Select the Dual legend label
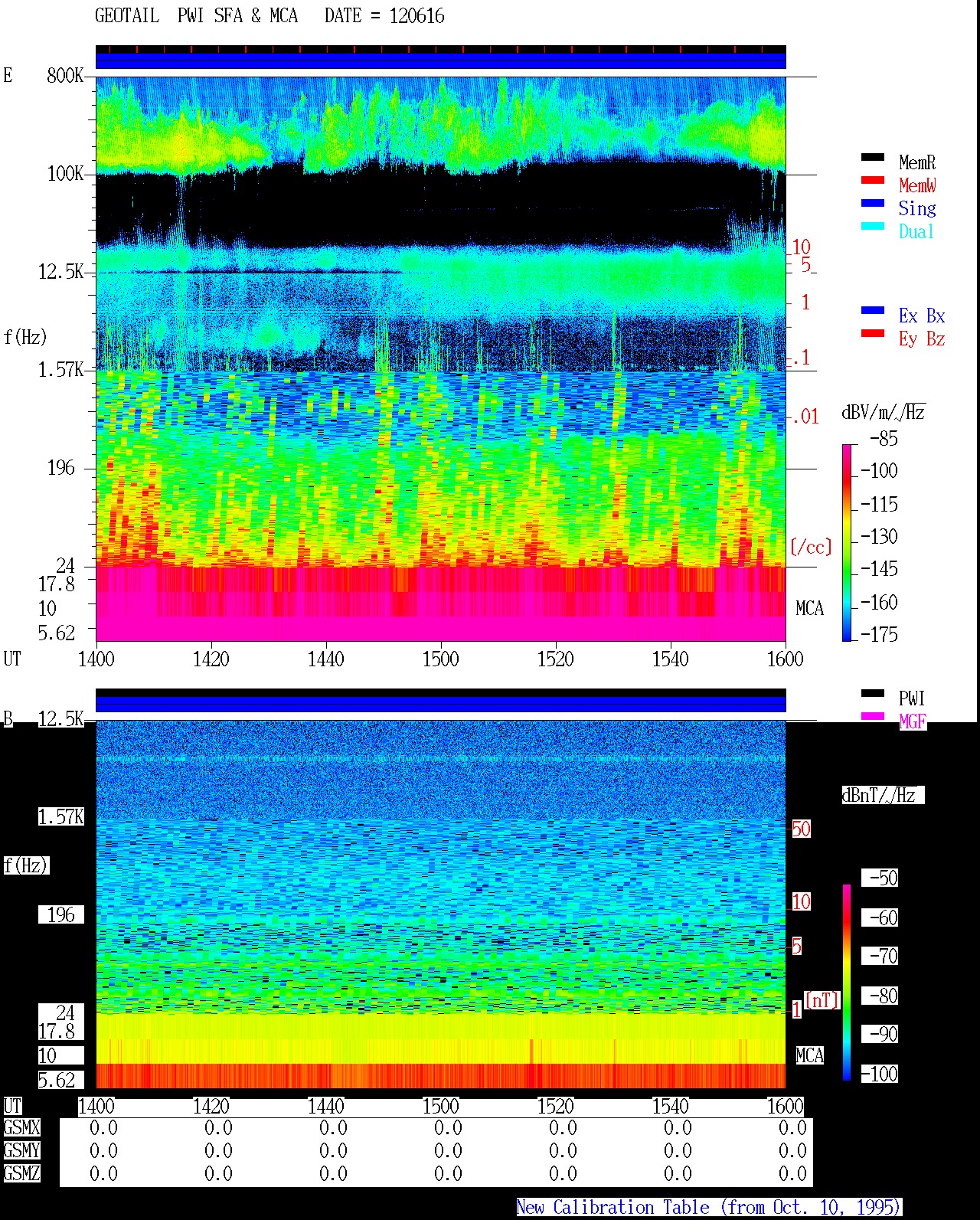The height and width of the screenshot is (1220, 980). coord(917,231)
